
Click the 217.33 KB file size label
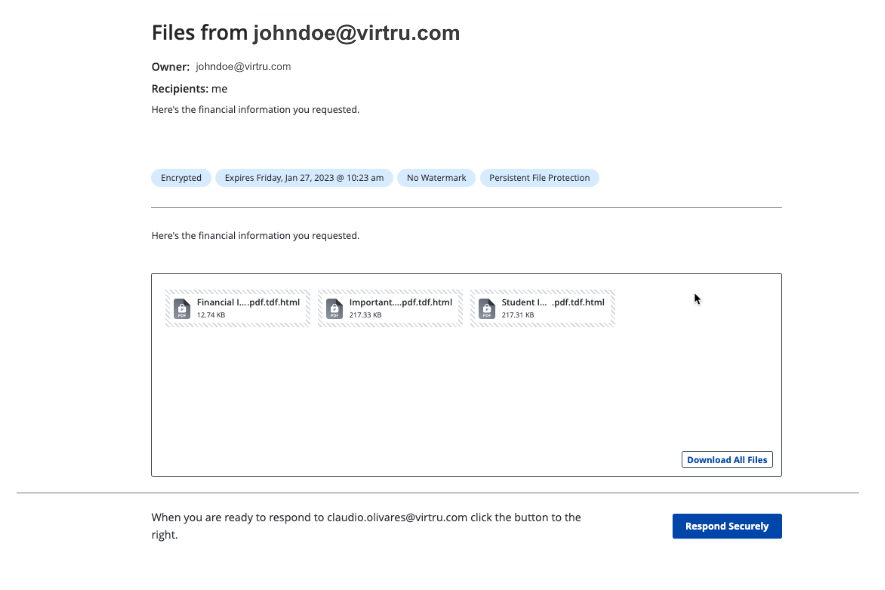[x=365, y=315]
